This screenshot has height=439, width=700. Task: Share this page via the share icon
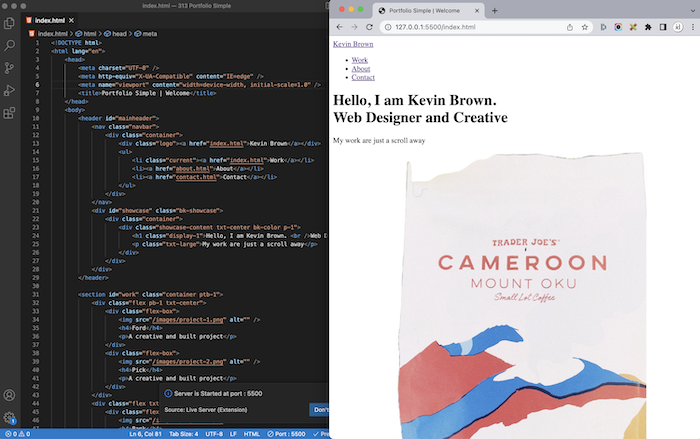[x=570, y=27]
